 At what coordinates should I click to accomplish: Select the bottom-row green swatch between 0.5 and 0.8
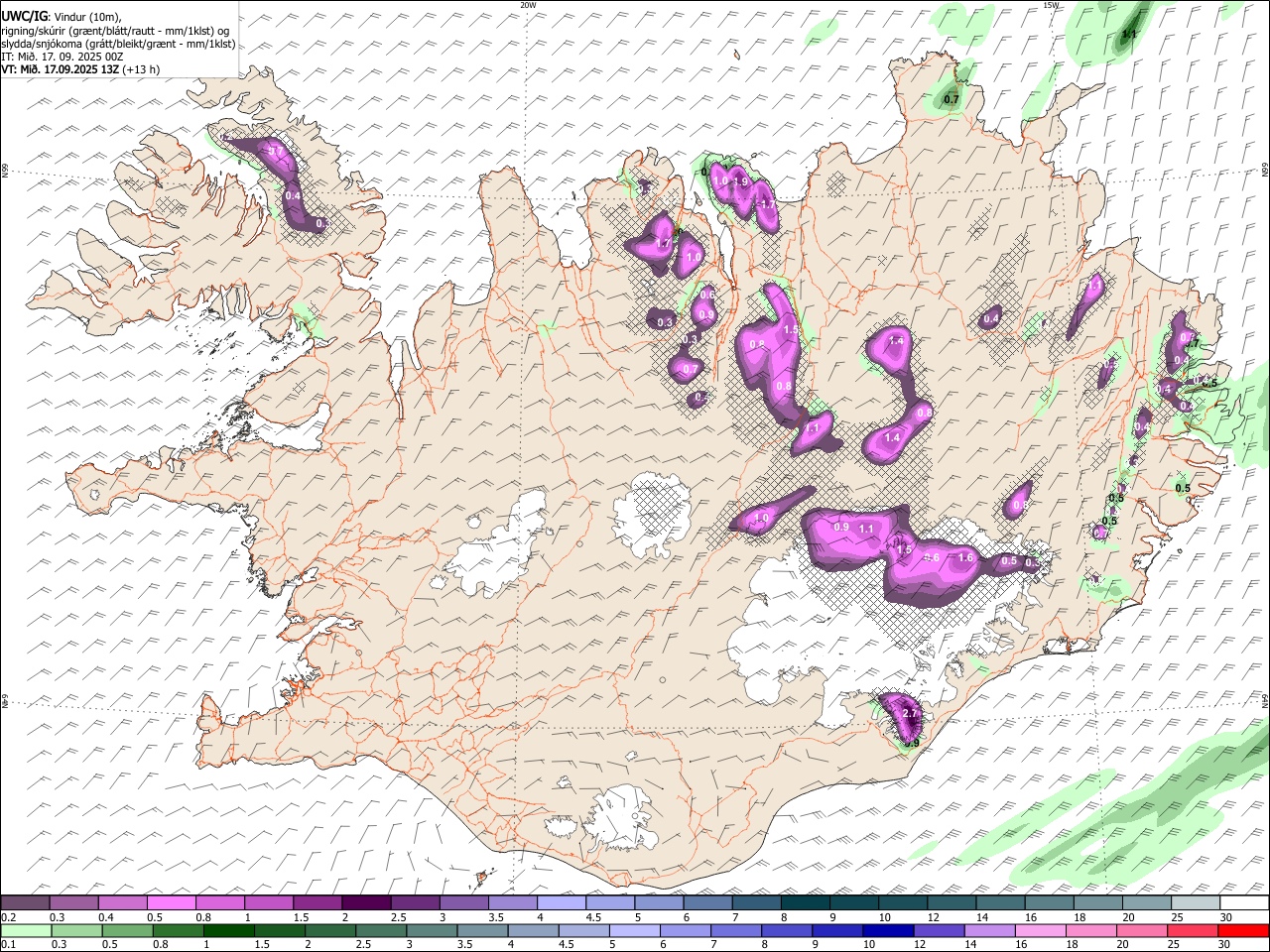[127, 930]
